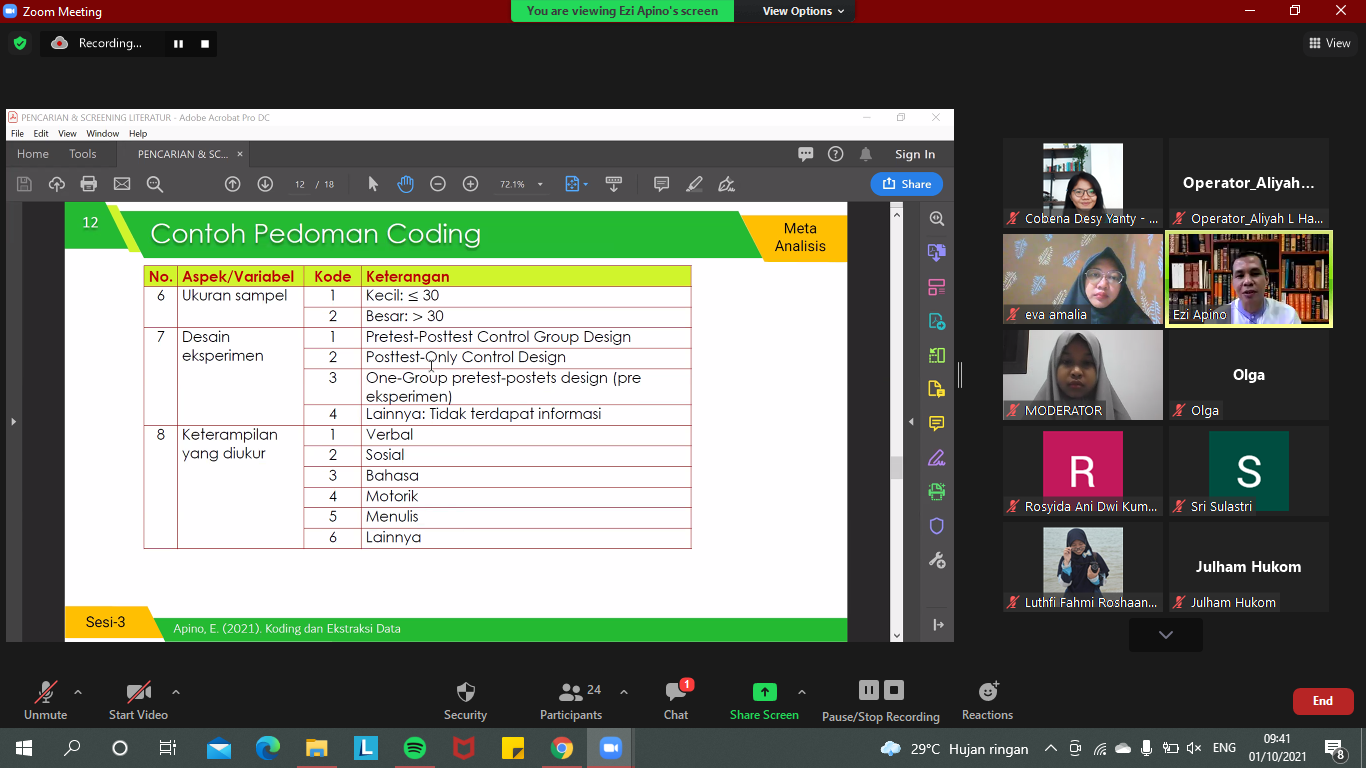
Task: Open the zoom percentage dropdown
Action: click(540, 184)
